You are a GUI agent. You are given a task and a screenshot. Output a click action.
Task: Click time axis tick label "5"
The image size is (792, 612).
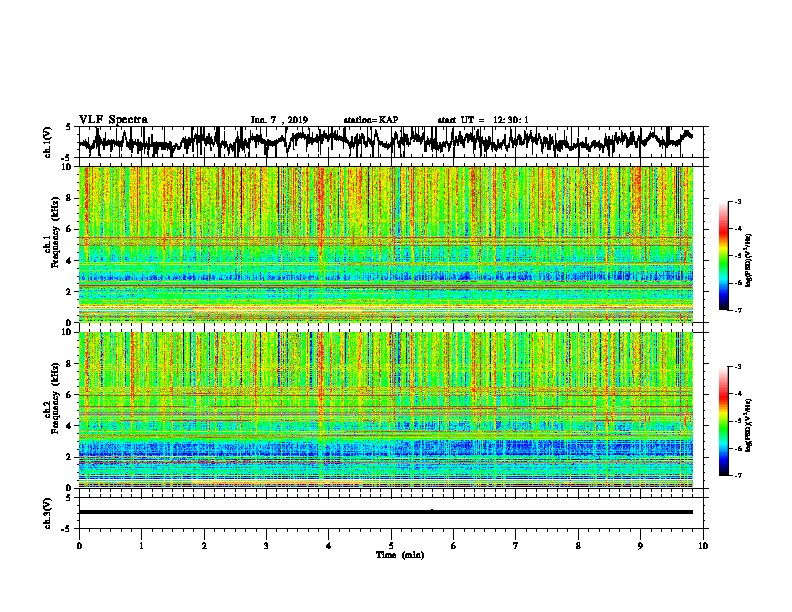coord(391,546)
